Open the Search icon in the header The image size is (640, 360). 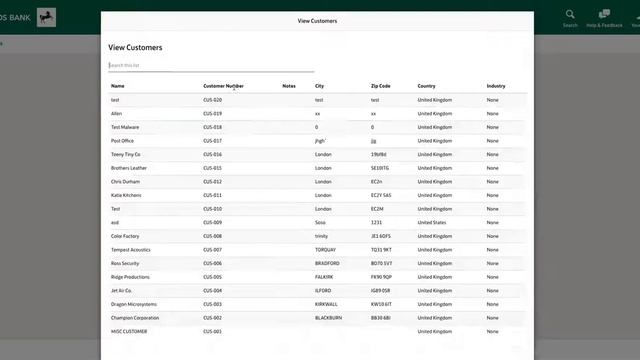(x=570, y=18)
